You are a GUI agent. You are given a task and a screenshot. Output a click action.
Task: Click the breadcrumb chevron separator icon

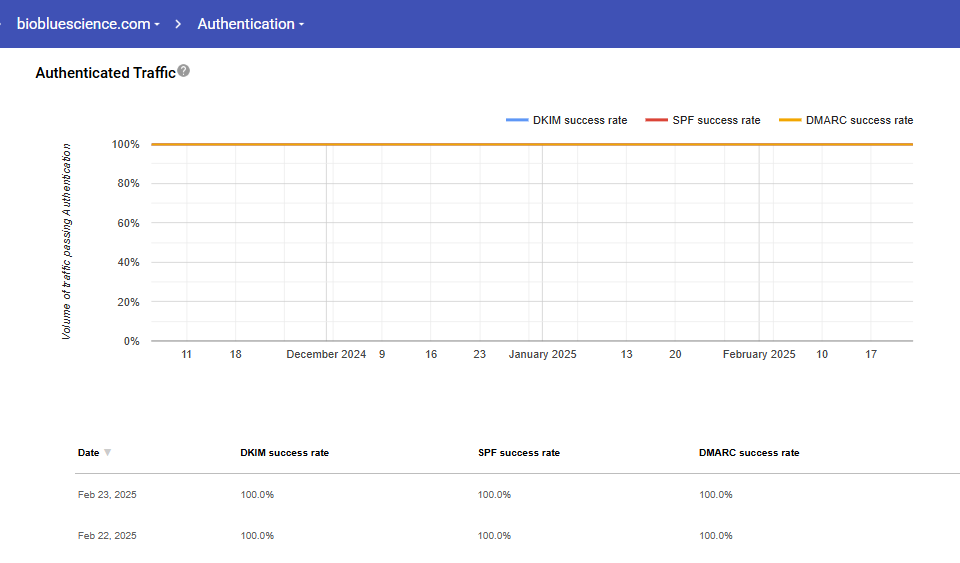point(178,24)
